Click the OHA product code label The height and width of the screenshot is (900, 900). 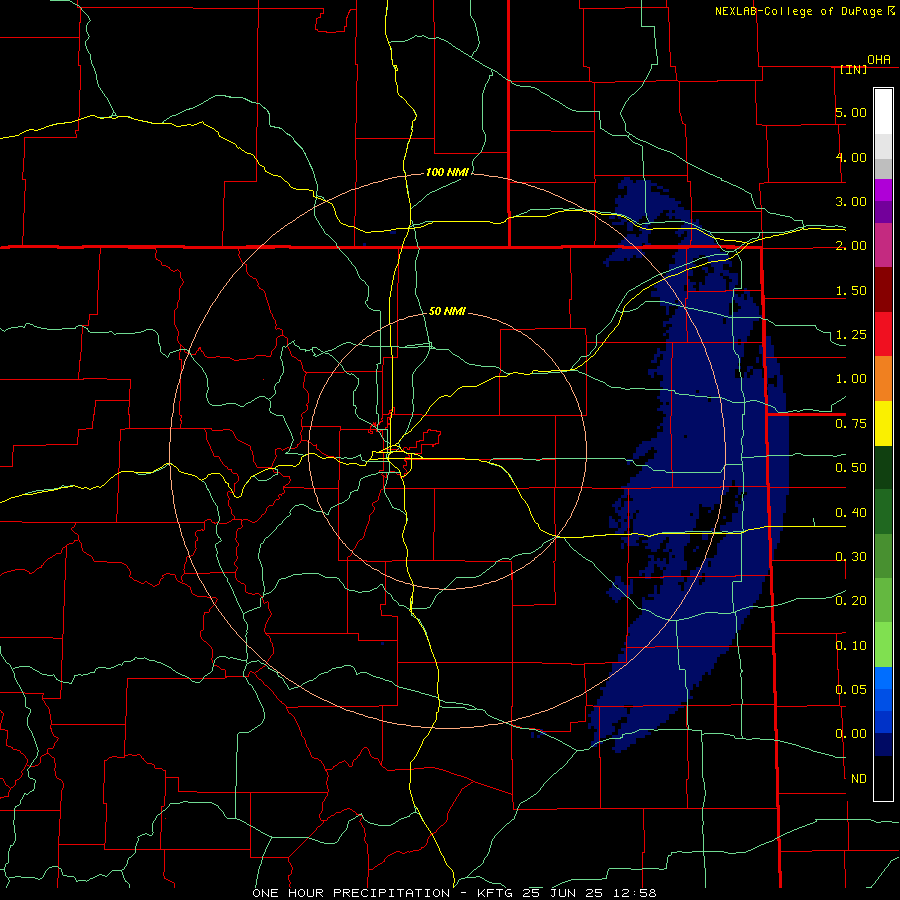[x=879, y=59]
